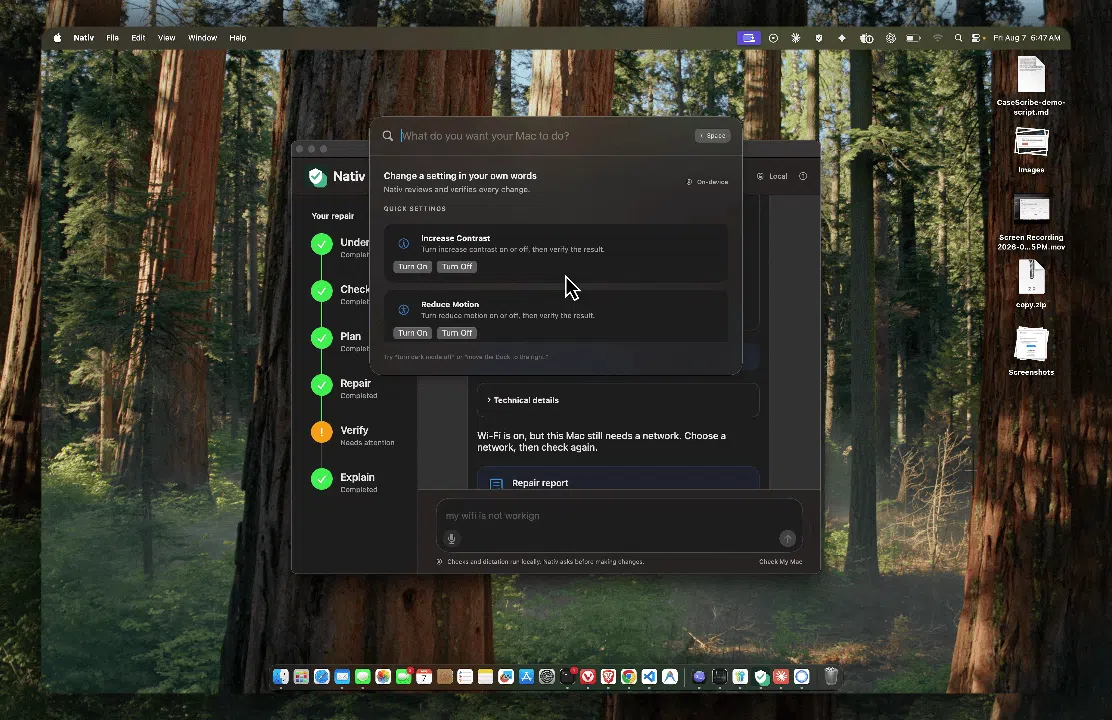Turn On Increase Contrast
Image resolution: width=1112 pixels, height=720 pixels.
click(x=413, y=267)
